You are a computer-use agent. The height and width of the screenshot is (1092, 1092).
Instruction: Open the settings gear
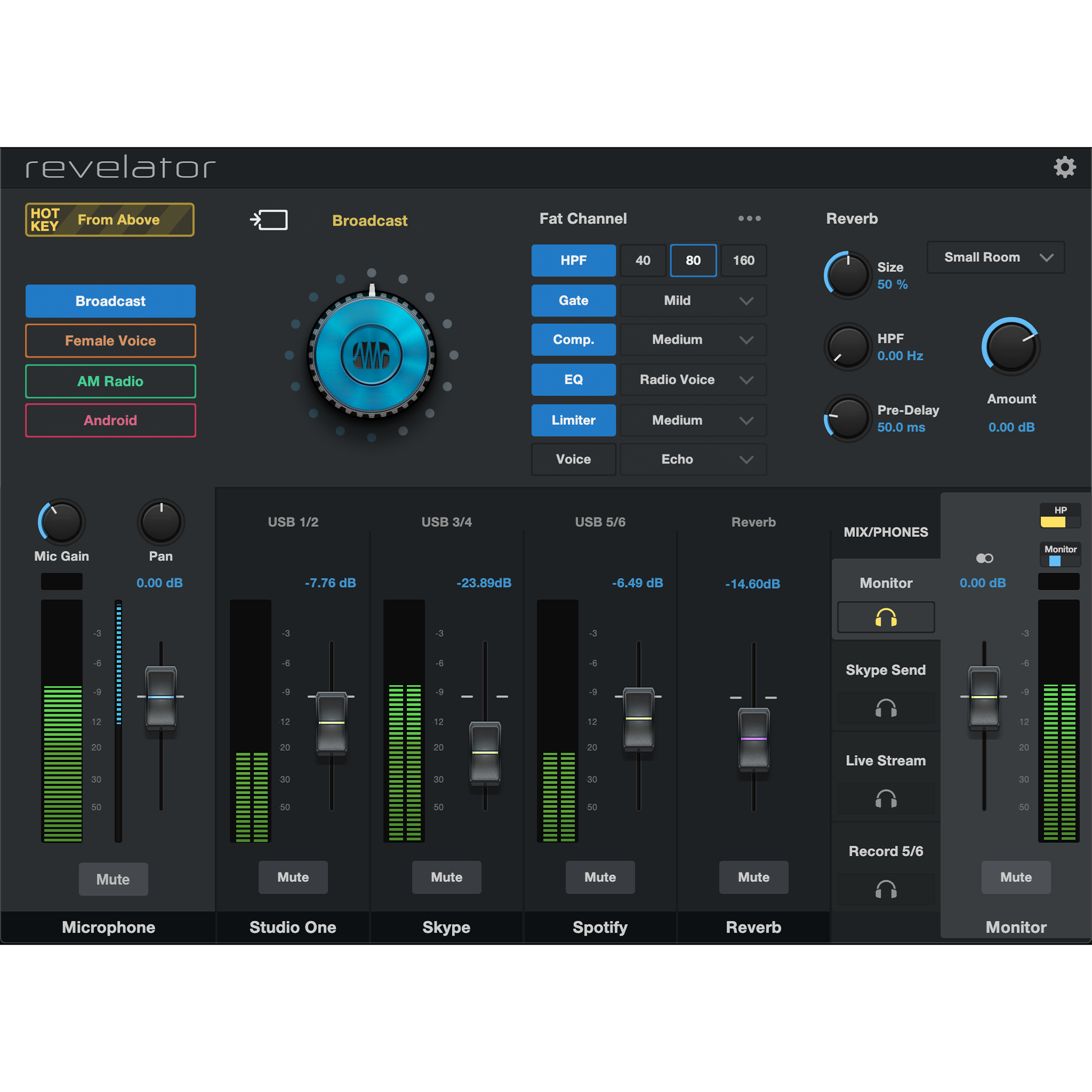[1065, 167]
